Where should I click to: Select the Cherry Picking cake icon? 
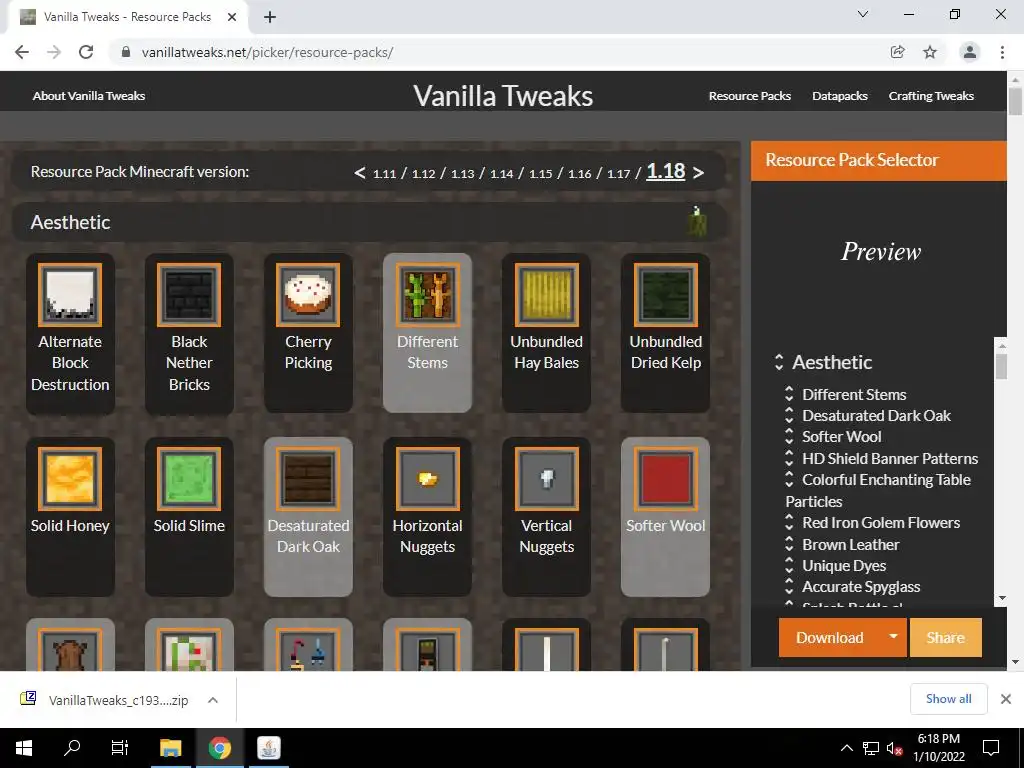(308, 295)
